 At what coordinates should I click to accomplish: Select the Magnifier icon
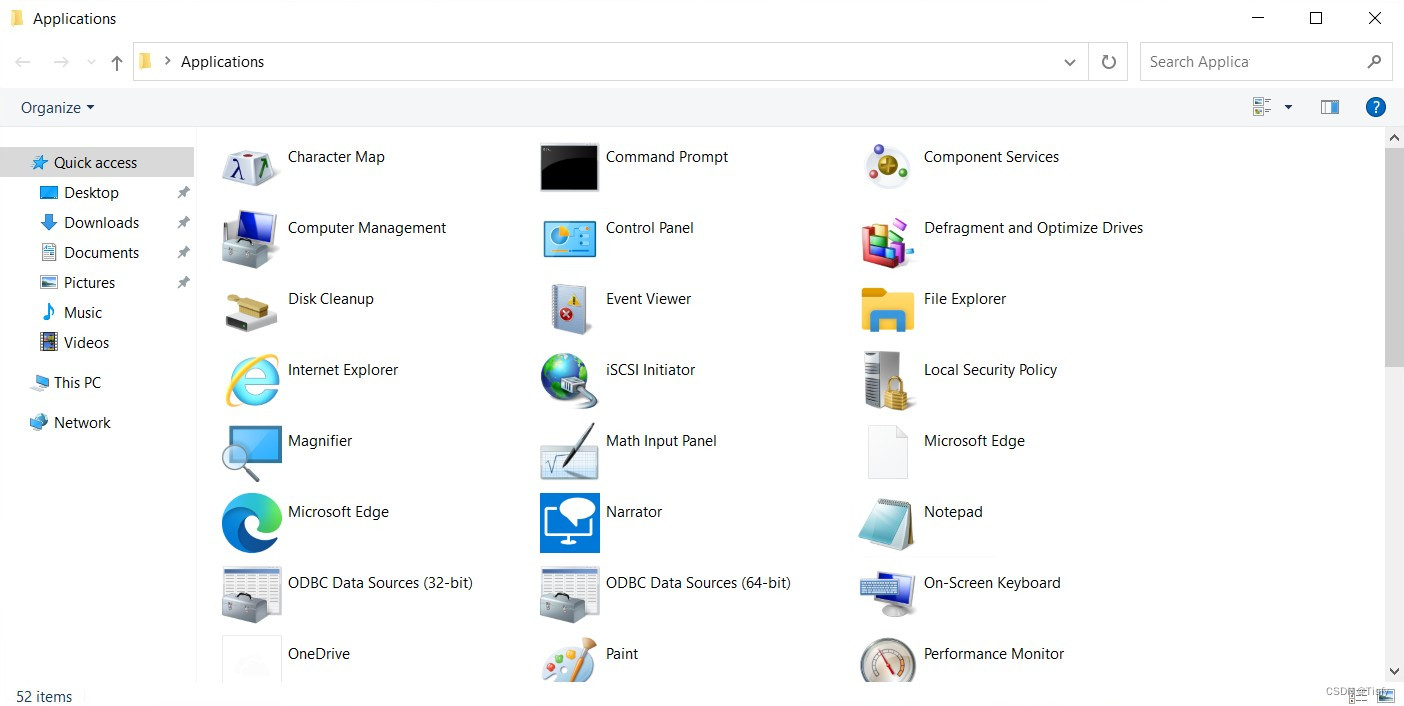[250, 451]
